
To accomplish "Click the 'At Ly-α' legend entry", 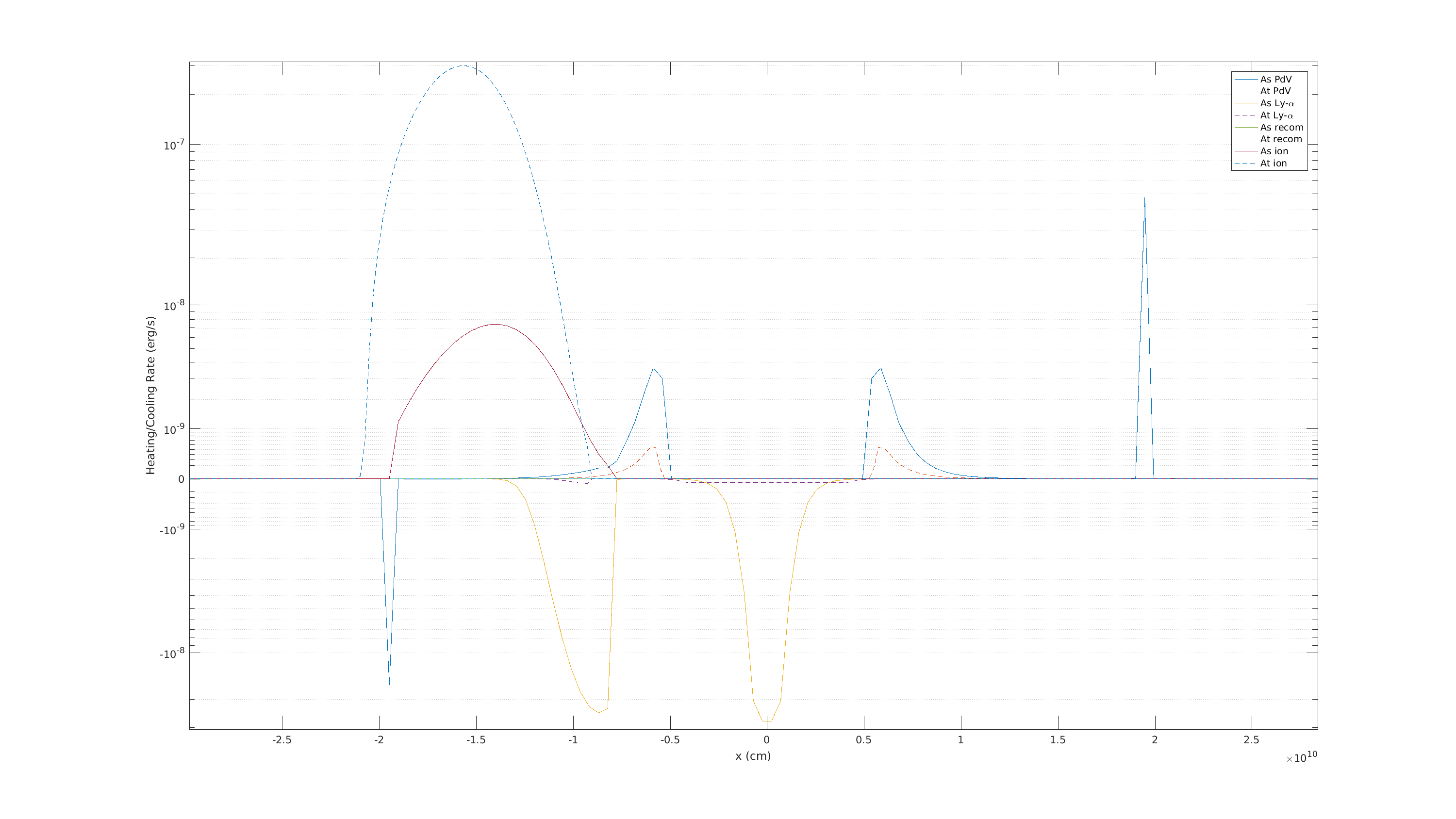I will coord(1270,115).
